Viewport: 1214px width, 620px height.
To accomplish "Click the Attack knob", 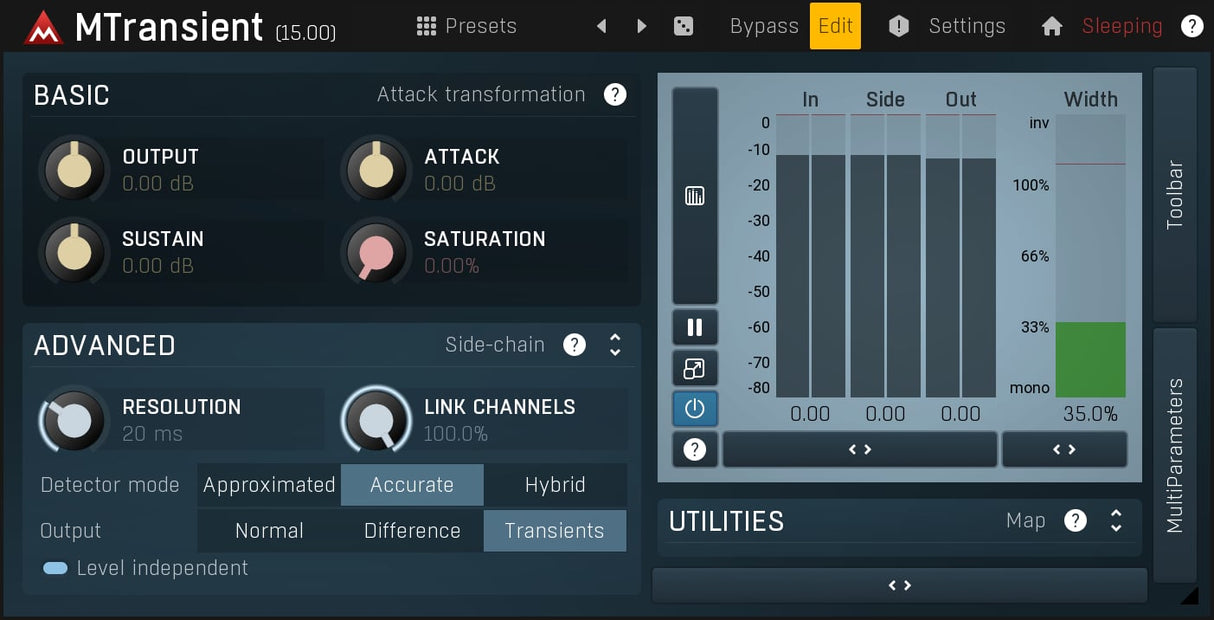I will (376, 170).
